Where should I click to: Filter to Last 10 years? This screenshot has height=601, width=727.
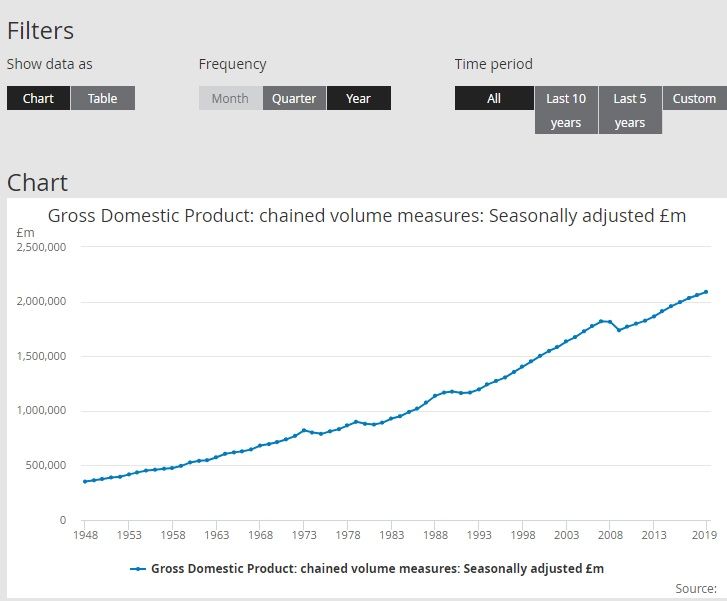coord(566,110)
